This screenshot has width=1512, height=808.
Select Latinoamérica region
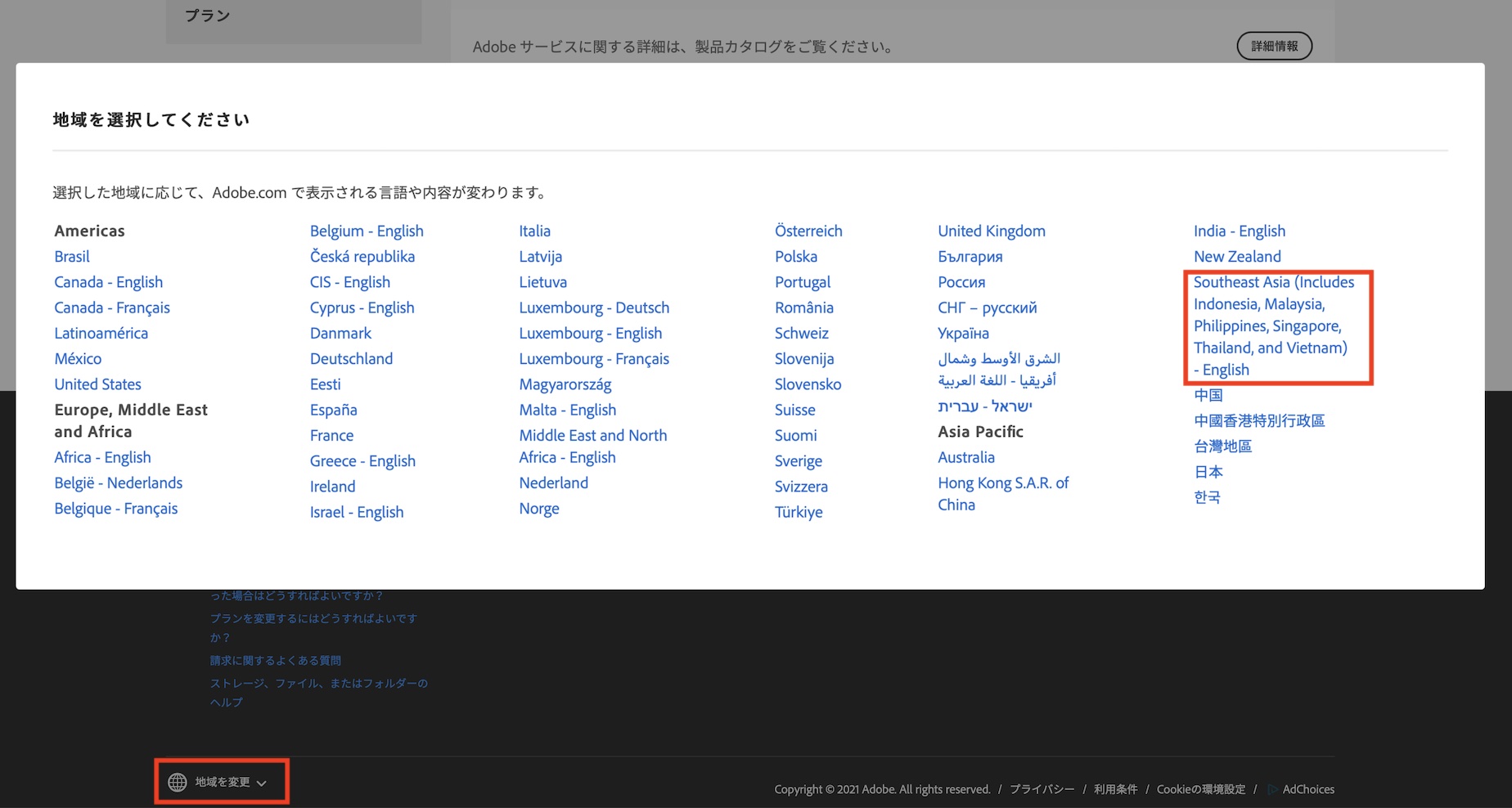coord(101,334)
